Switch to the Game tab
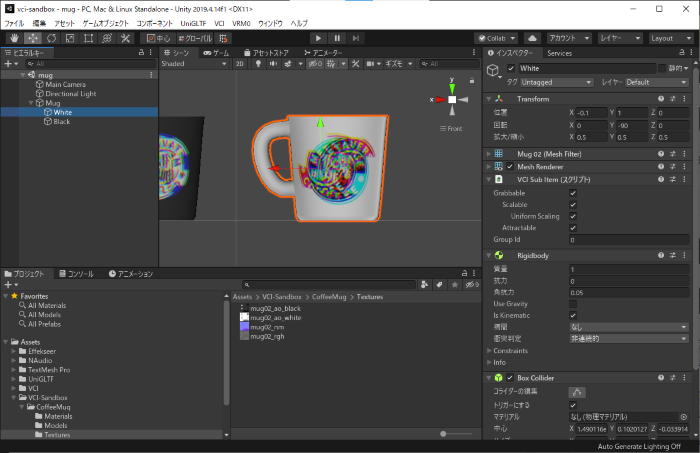Screen dimensions: 700x453 tap(216, 53)
